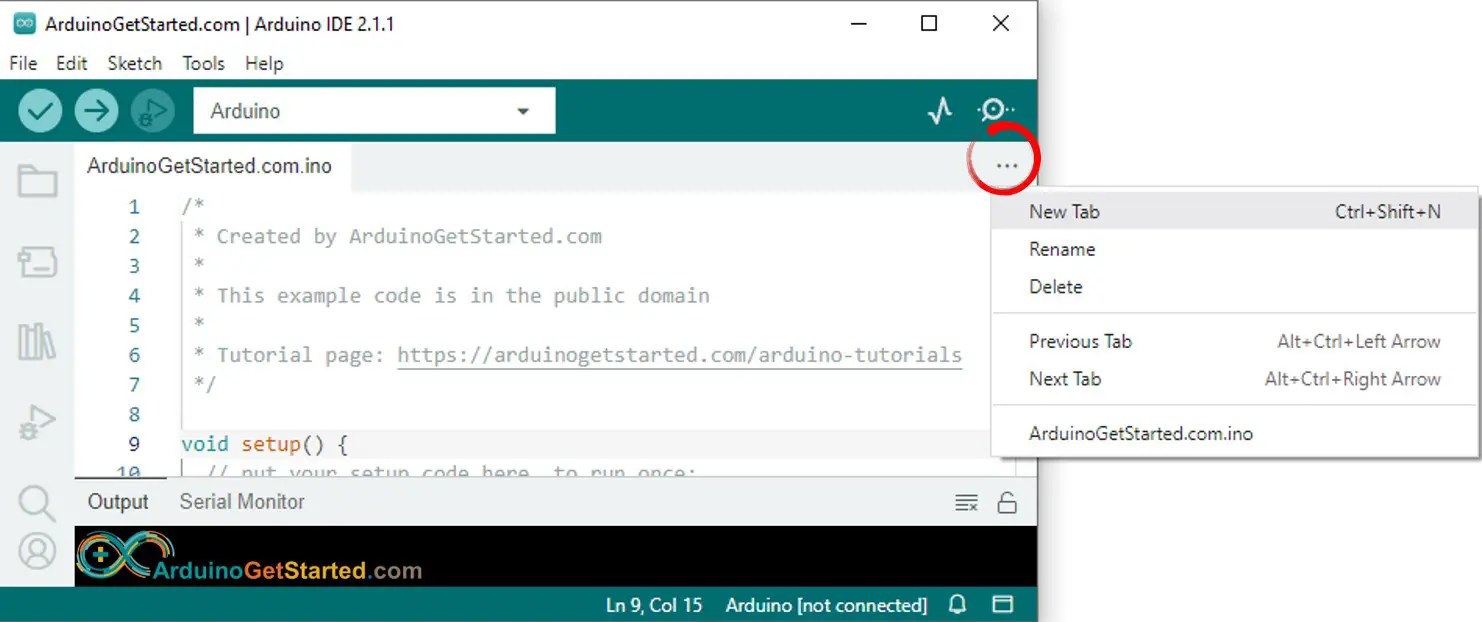The image size is (1482, 622).
Task: Start debugging with the debug button
Action: click(x=152, y=111)
